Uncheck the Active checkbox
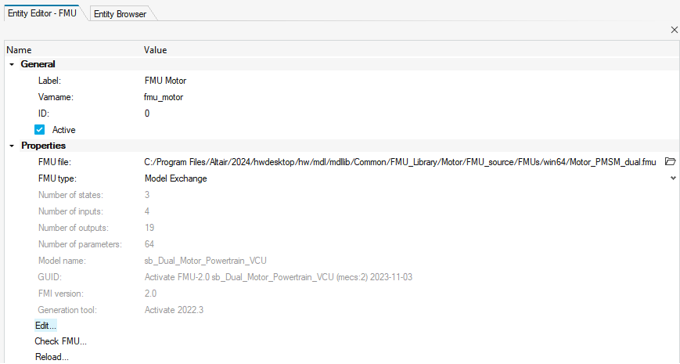680x364 pixels. point(39,130)
